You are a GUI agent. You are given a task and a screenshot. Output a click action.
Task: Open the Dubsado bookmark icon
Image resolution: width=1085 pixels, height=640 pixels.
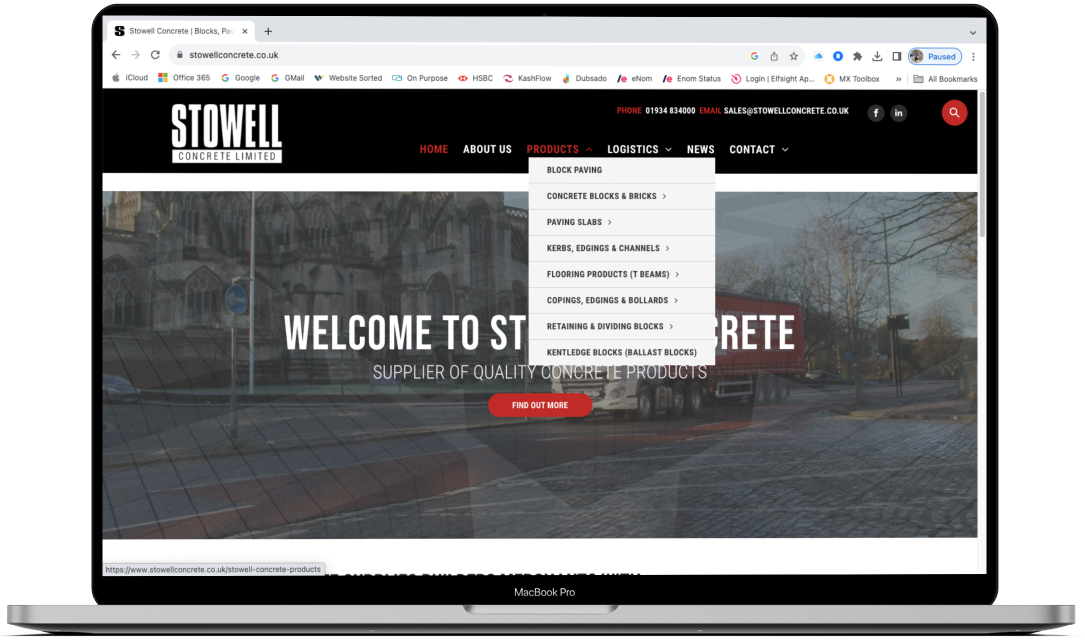pyautogui.click(x=566, y=78)
